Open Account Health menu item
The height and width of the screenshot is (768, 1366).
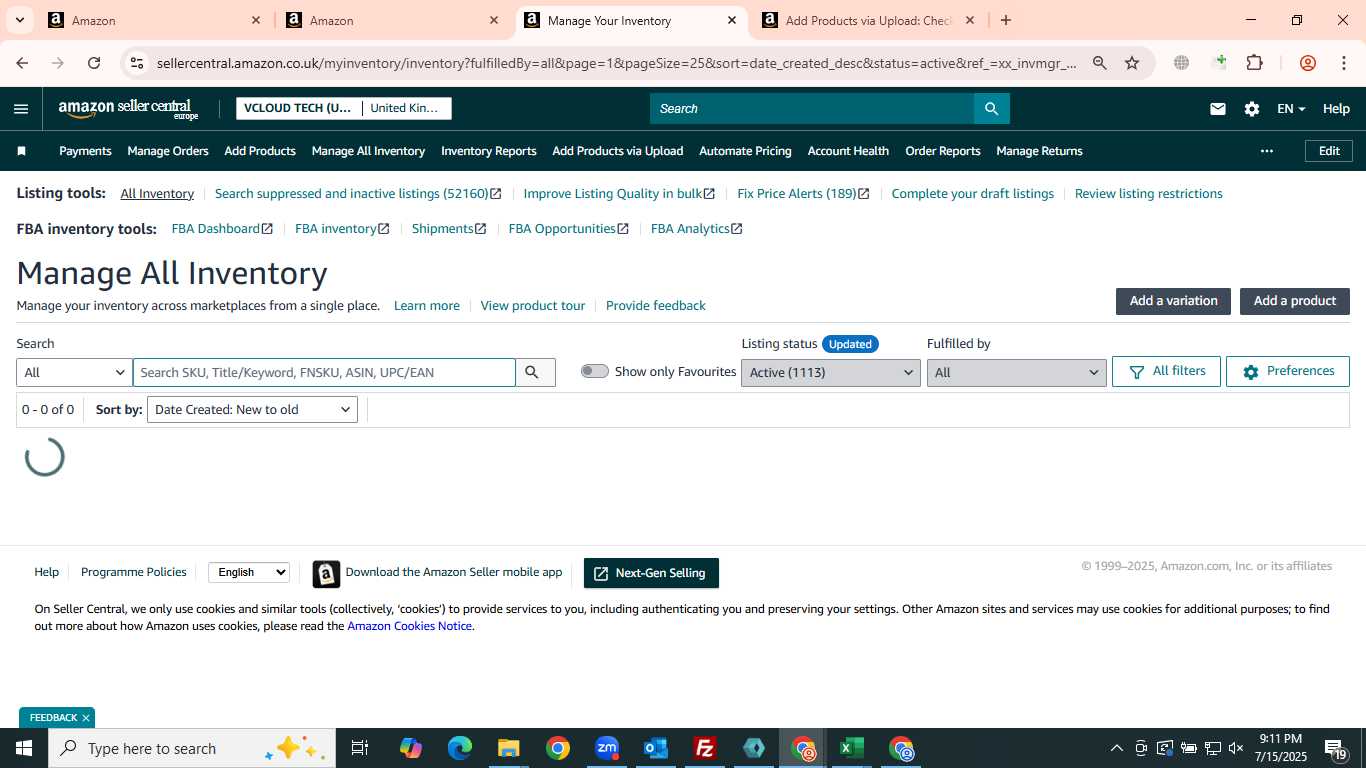coord(848,151)
